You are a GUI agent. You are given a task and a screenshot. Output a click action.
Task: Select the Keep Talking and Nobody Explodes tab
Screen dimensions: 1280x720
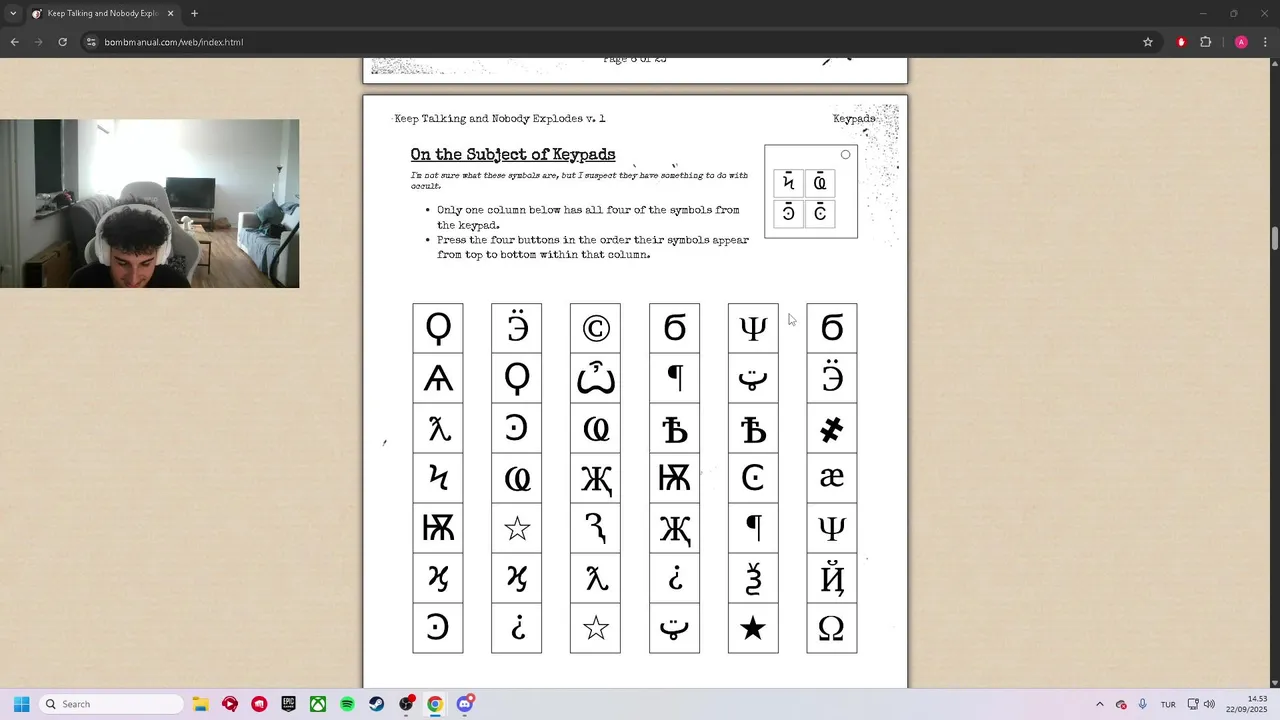[103, 14]
